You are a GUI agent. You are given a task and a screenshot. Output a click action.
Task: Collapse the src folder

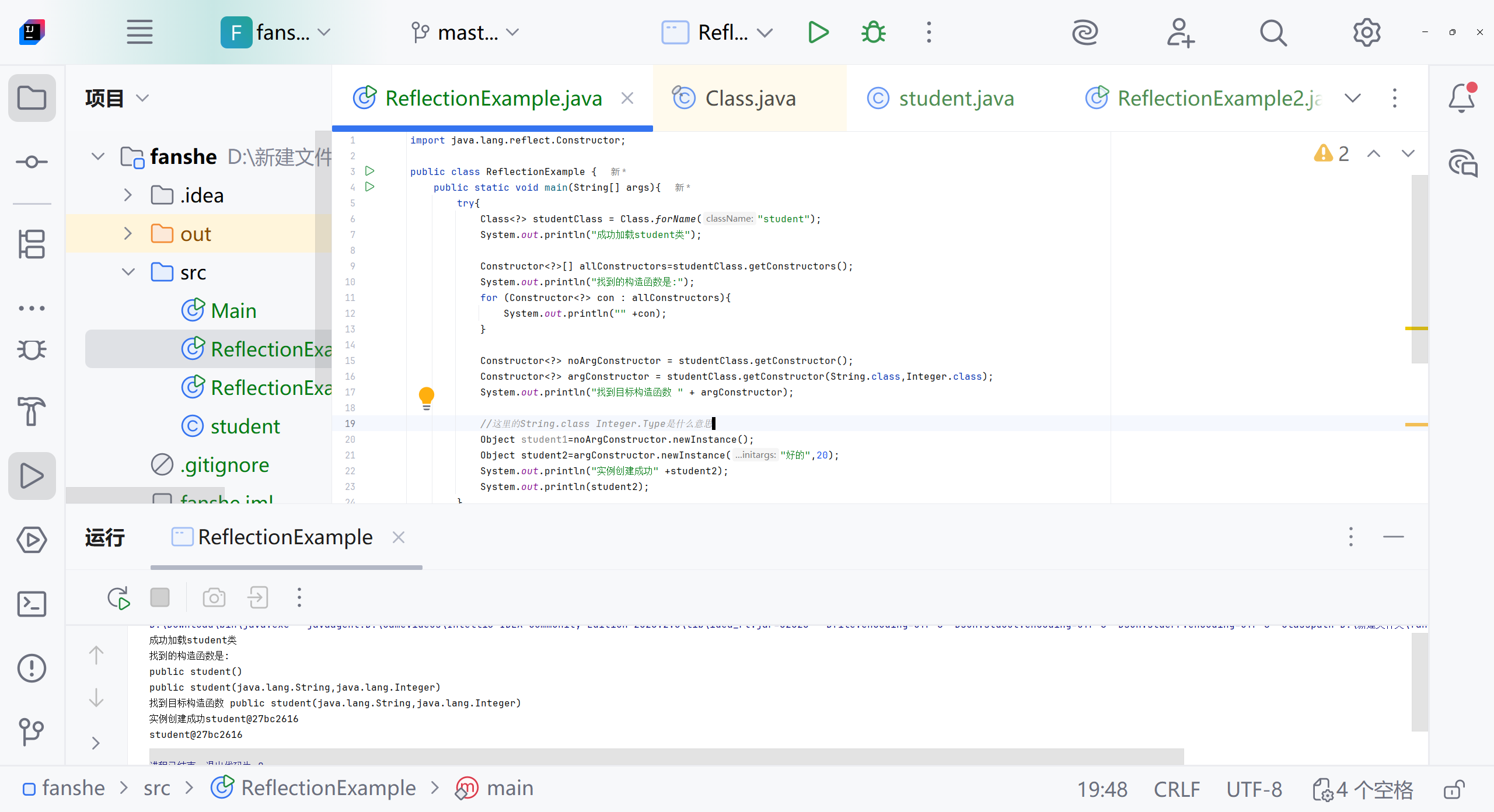(x=128, y=272)
